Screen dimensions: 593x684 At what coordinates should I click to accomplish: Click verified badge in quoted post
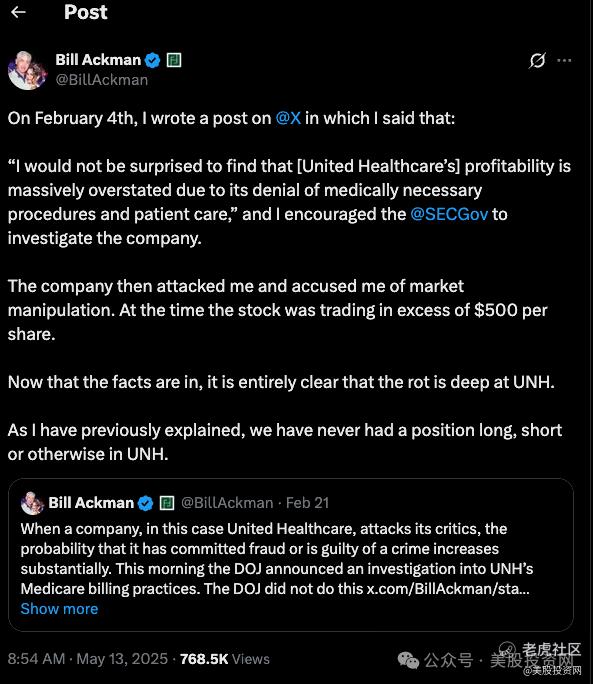click(145, 503)
